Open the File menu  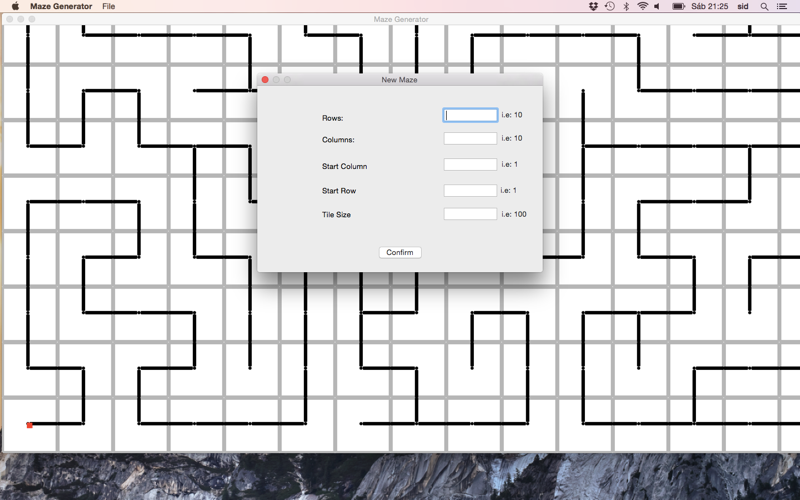click(x=108, y=6)
